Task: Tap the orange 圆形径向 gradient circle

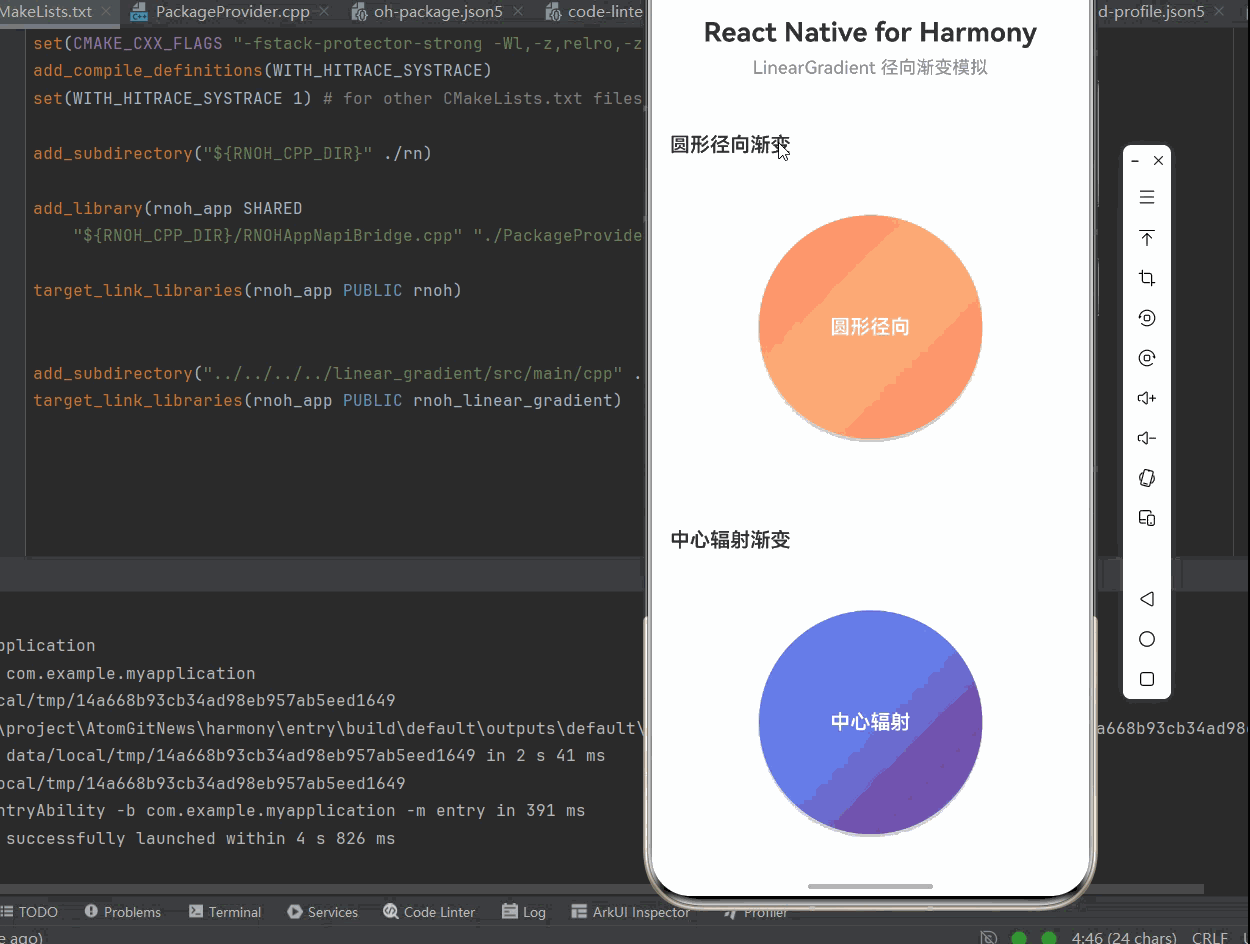Action: click(870, 327)
